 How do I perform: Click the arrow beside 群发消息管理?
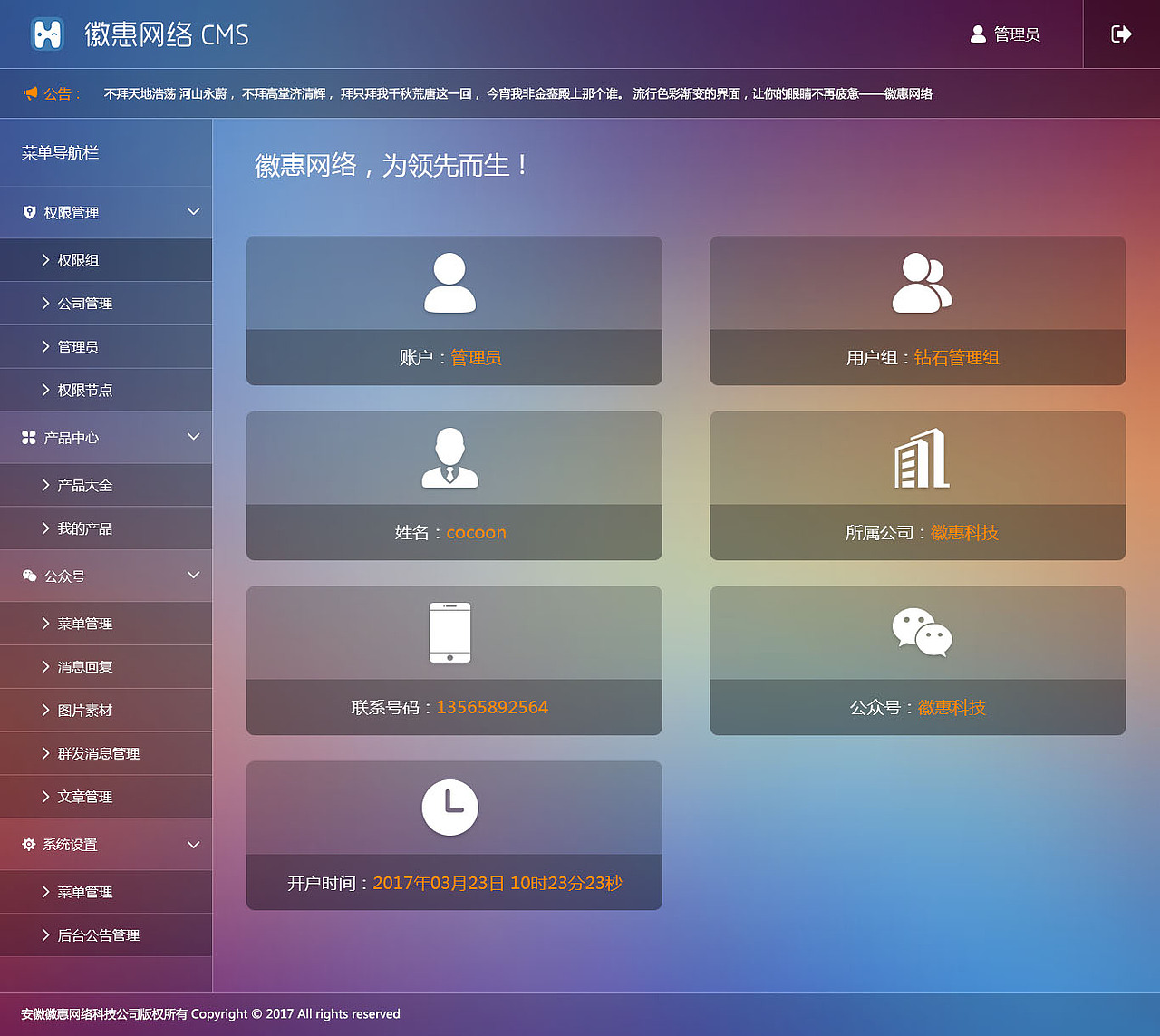(45, 753)
